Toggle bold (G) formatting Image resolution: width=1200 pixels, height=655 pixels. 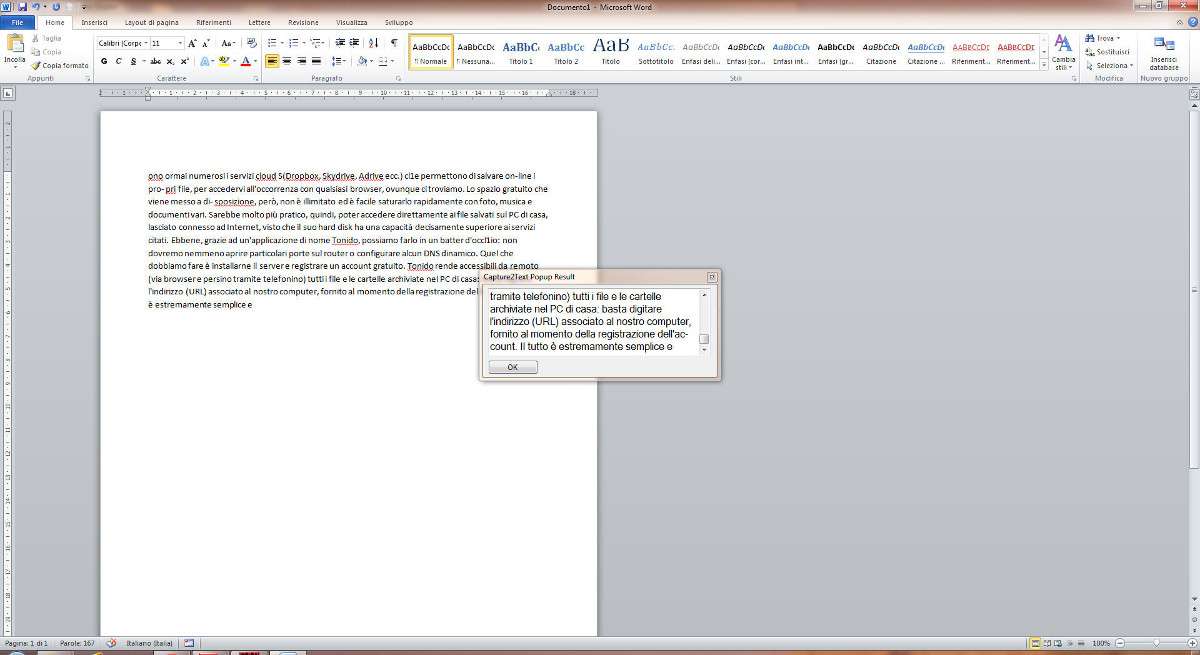pyautogui.click(x=104, y=61)
